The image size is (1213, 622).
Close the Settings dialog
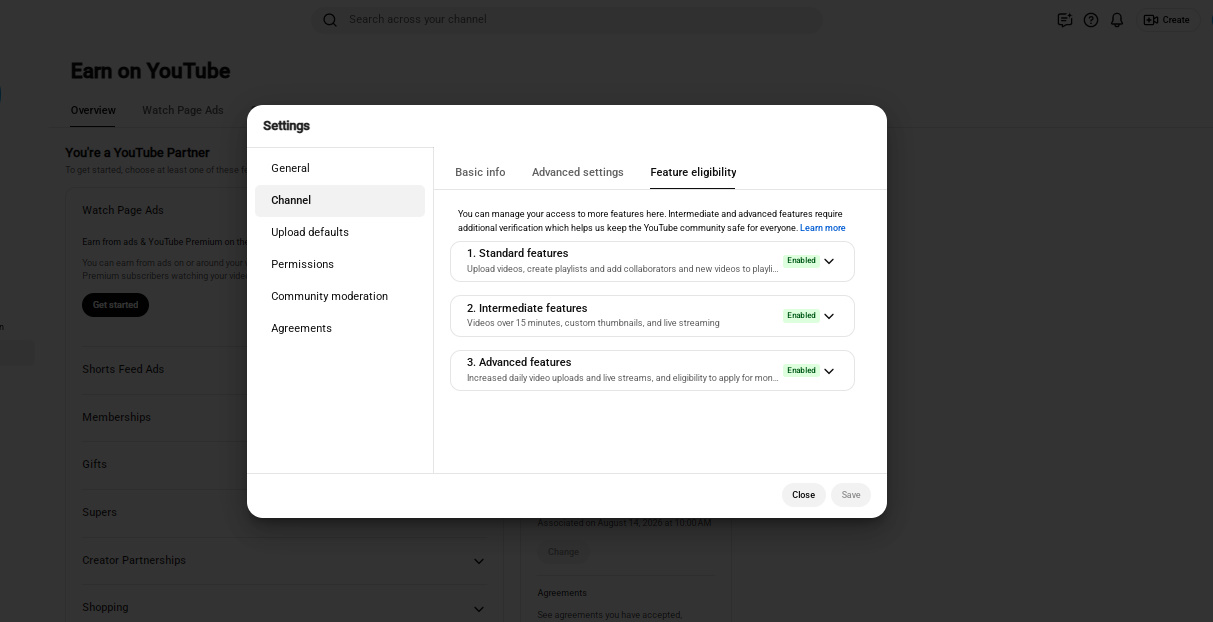click(804, 495)
